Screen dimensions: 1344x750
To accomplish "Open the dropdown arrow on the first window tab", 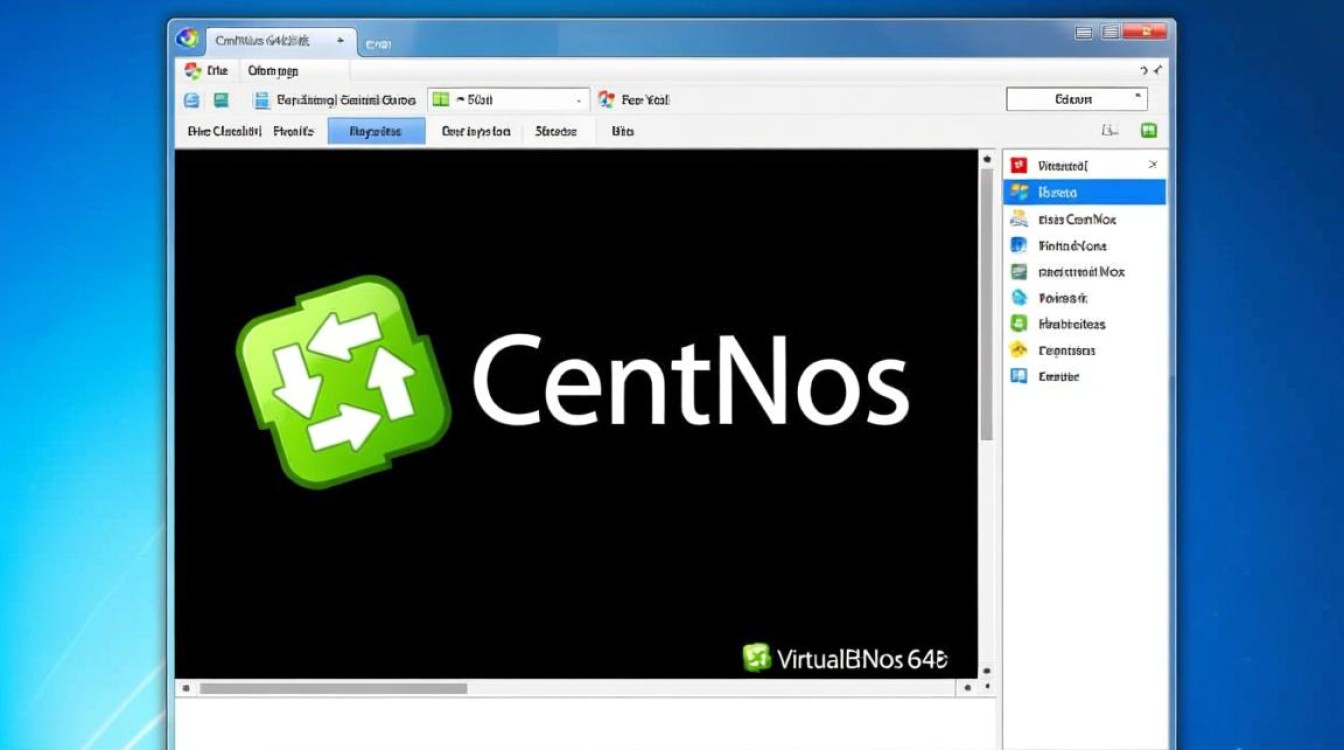I will [340, 41].
